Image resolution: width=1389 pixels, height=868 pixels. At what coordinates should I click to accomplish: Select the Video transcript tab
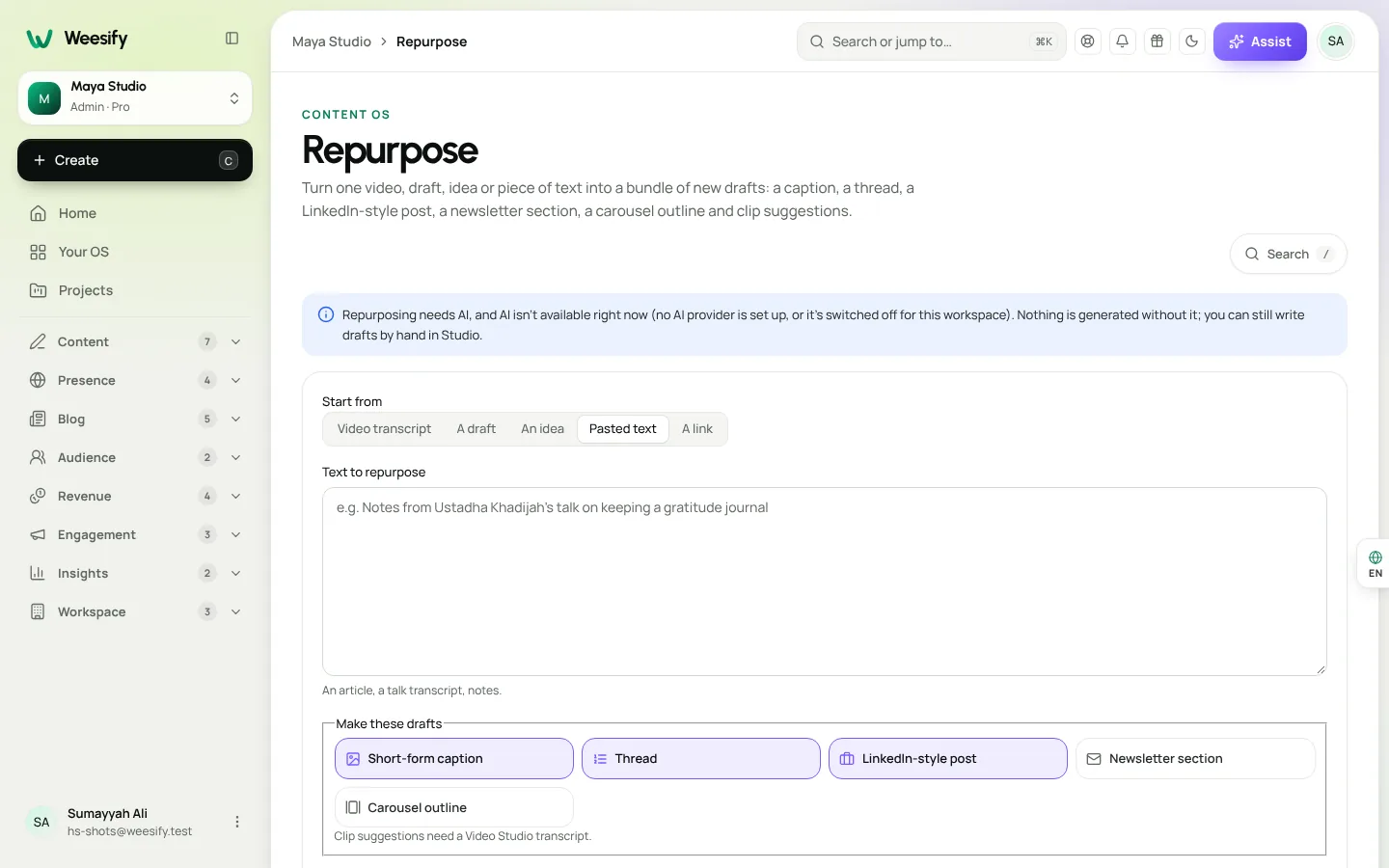coord(384,429)
